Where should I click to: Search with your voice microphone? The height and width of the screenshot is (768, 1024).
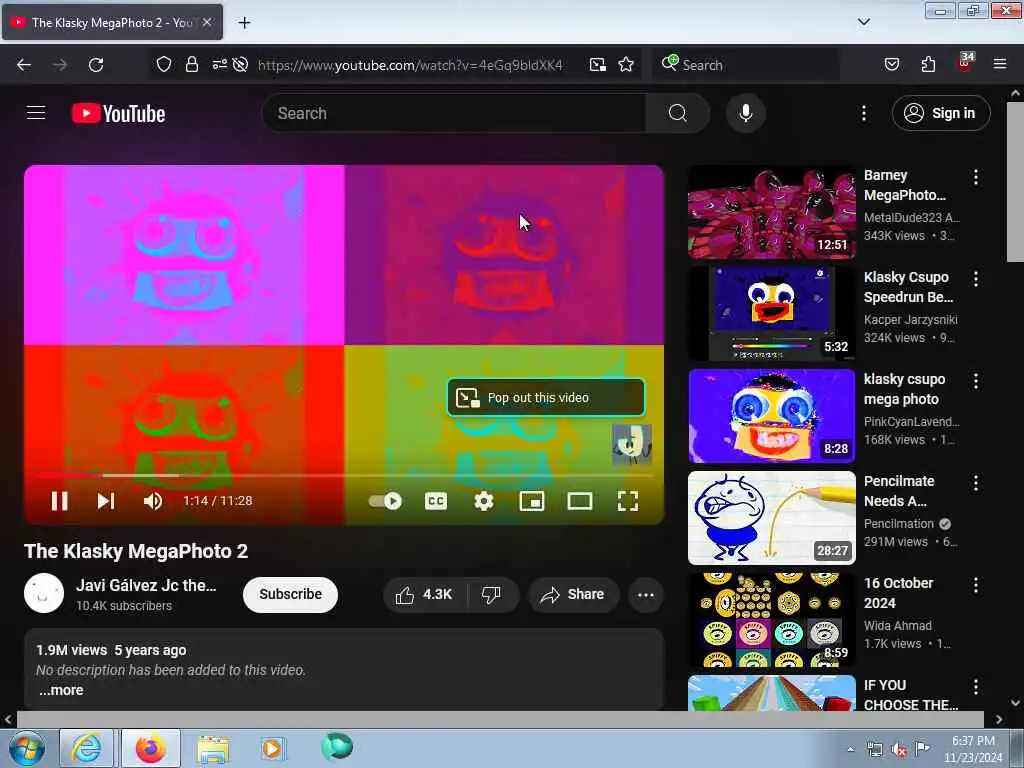pos(746,113)
